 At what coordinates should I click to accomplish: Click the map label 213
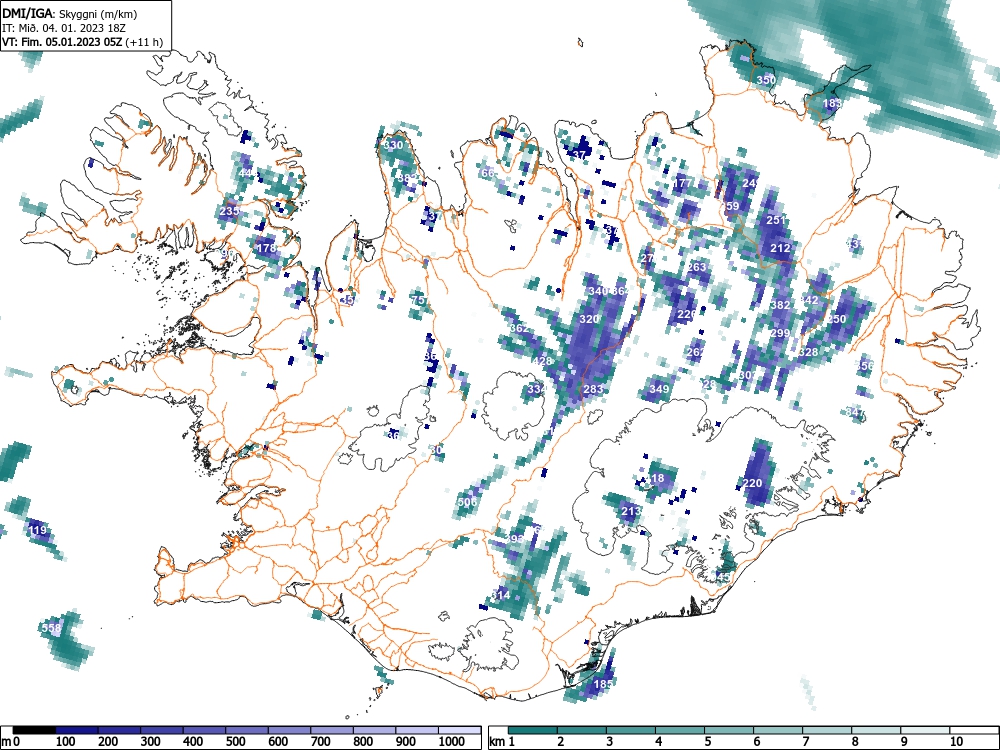tap(631, 511)
